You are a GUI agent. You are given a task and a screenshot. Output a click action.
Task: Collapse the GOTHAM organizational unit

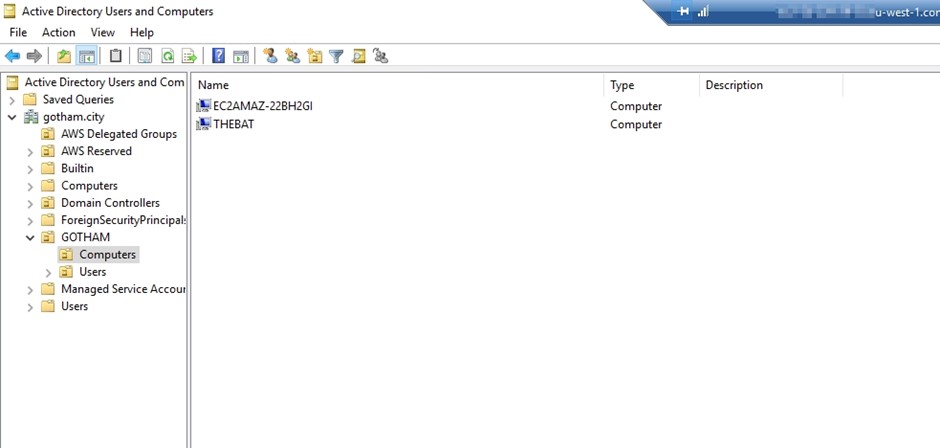pyautogui.click(x=31, y=238)
